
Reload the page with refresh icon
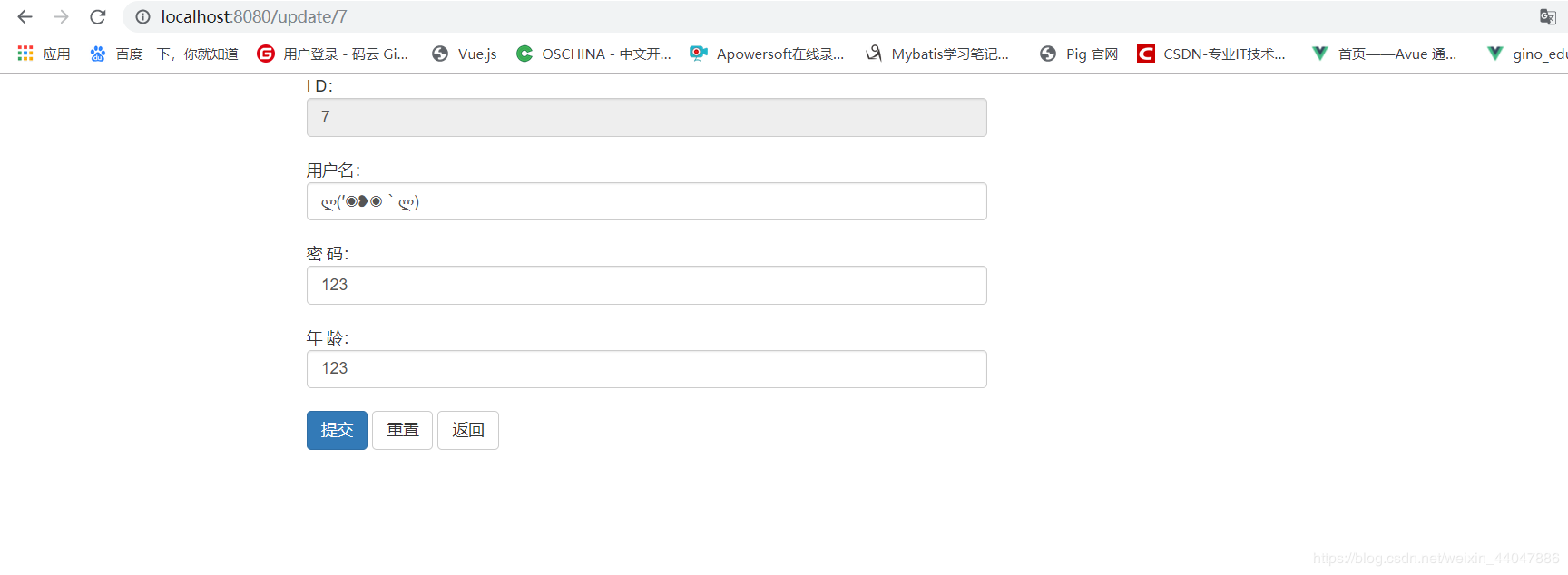[x=97, y=16]
